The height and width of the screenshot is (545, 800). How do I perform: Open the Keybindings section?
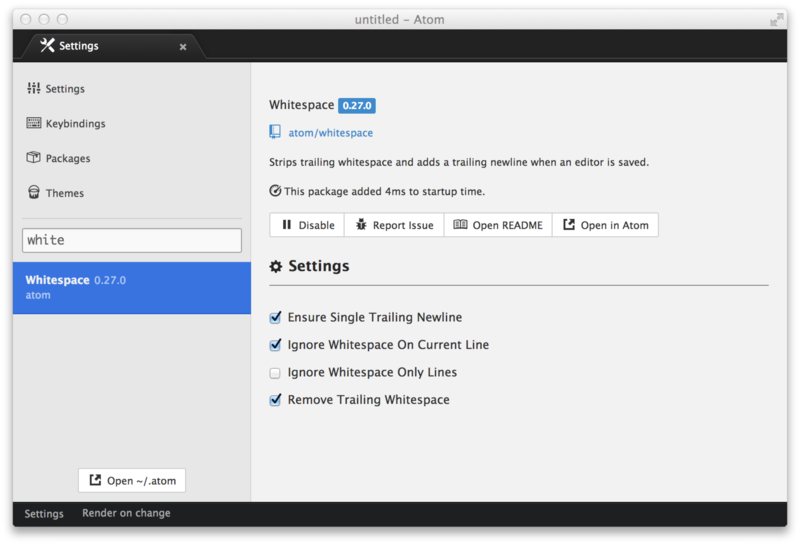pos(75,124)
